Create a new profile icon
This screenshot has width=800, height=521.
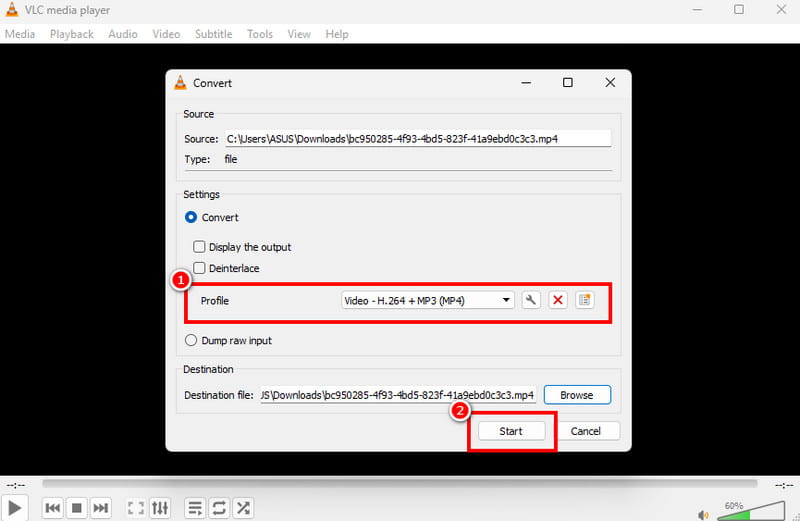click(585, 300)
